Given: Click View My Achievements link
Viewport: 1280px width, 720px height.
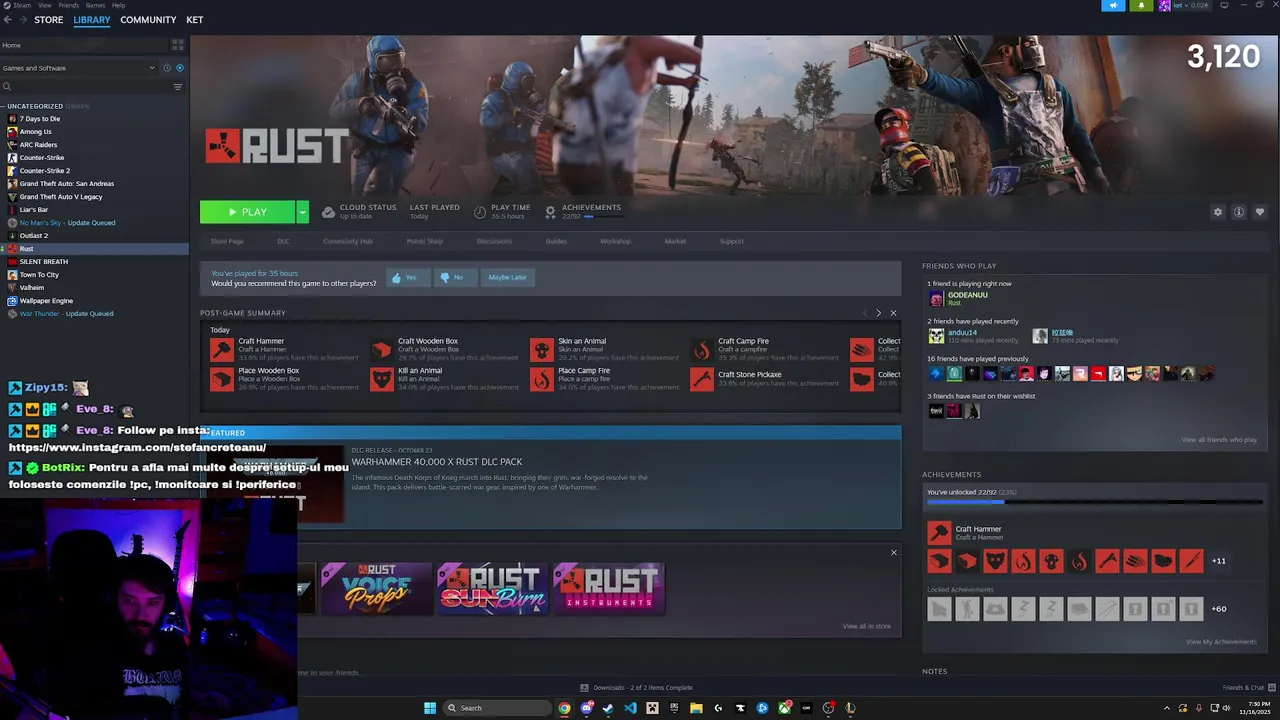Looking at the screenshot, I should (1221, 642).
